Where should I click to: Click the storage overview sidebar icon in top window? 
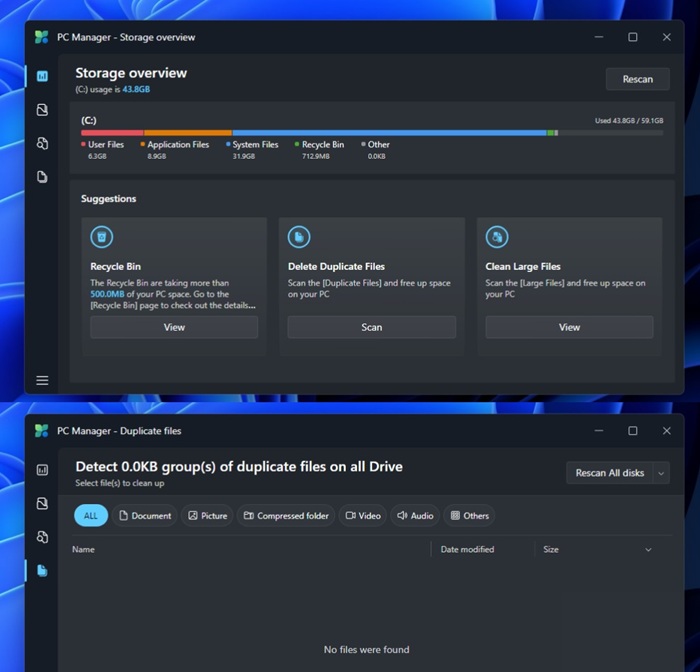tap(42, 76)
